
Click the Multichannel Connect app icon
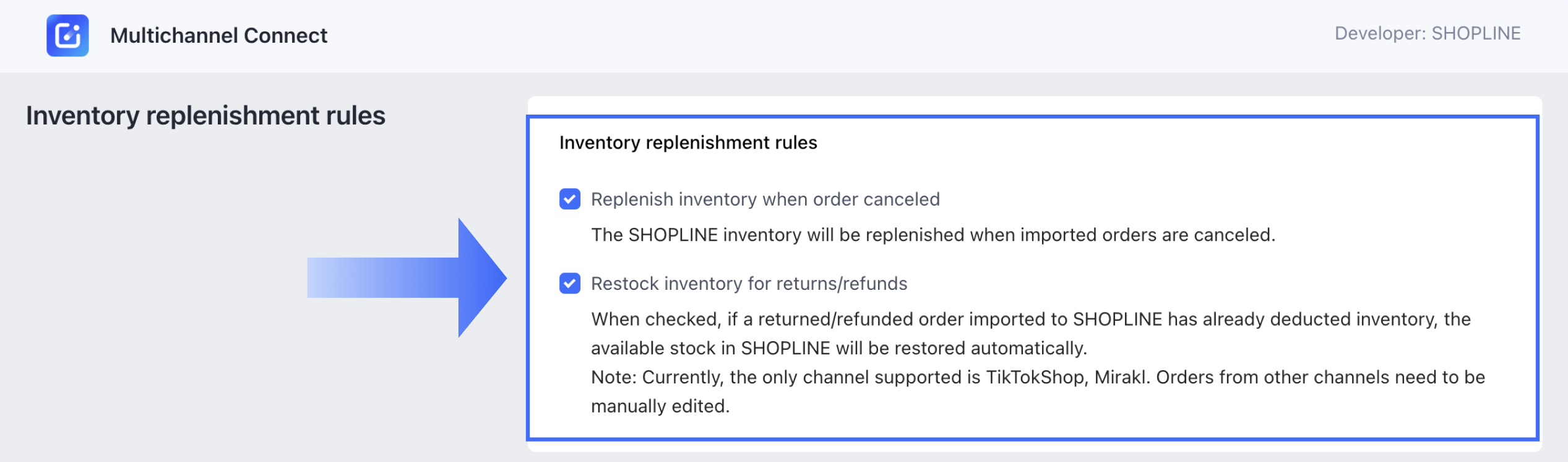tap(67, 35)
